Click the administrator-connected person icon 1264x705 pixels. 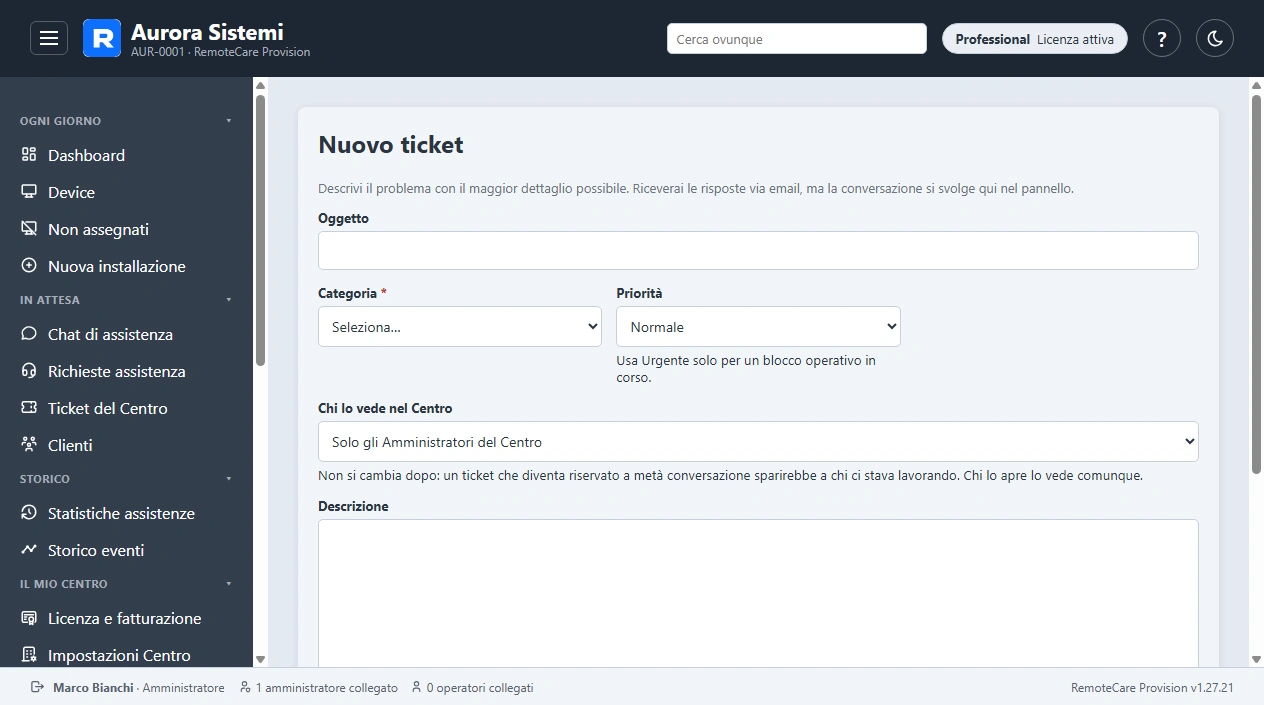click(x=245, y=687)
